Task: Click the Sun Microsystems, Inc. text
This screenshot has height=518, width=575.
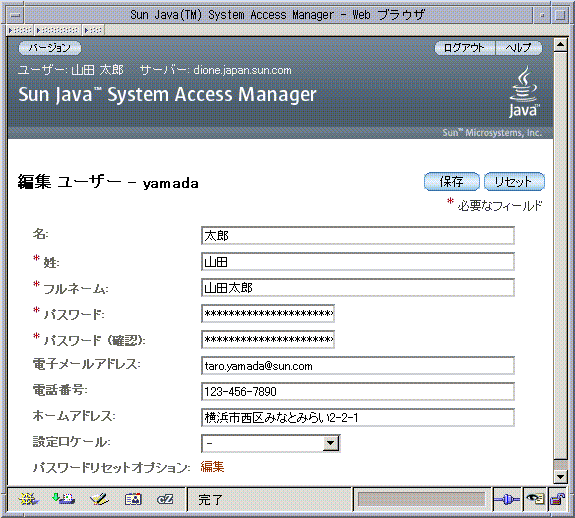Action: [x=492, y=133]
